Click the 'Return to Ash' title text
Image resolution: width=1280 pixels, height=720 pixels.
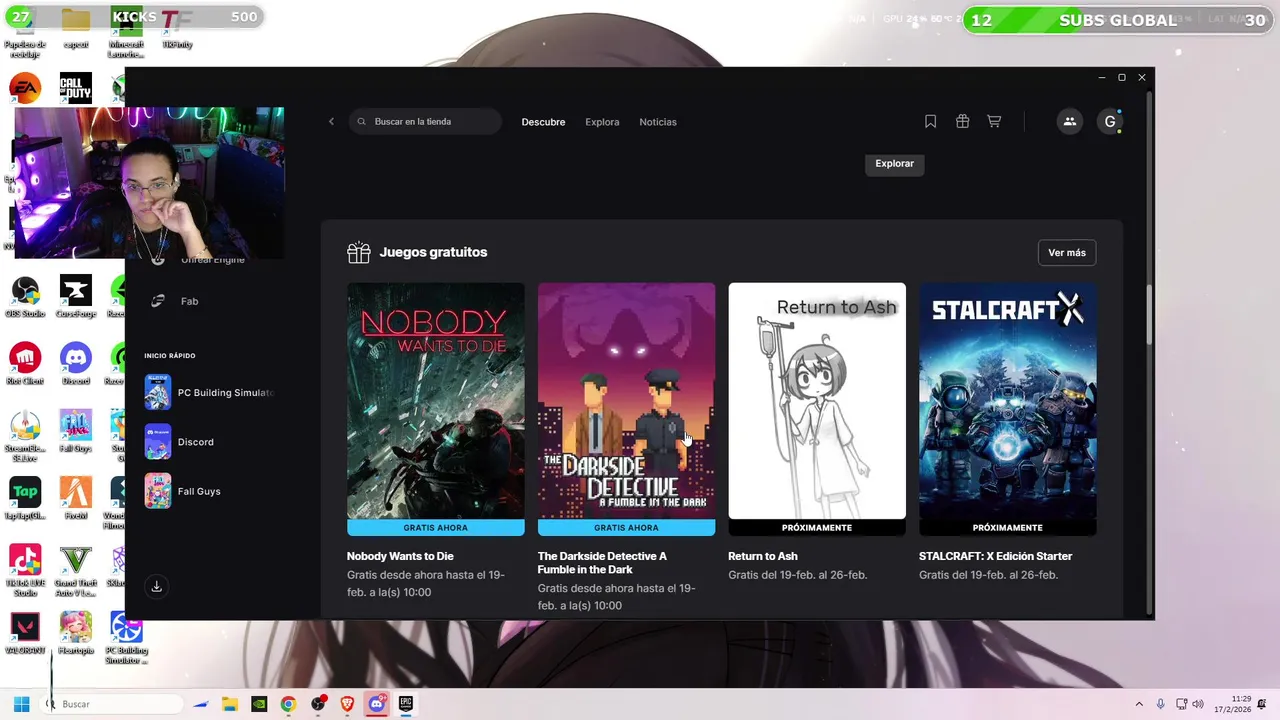763,556
